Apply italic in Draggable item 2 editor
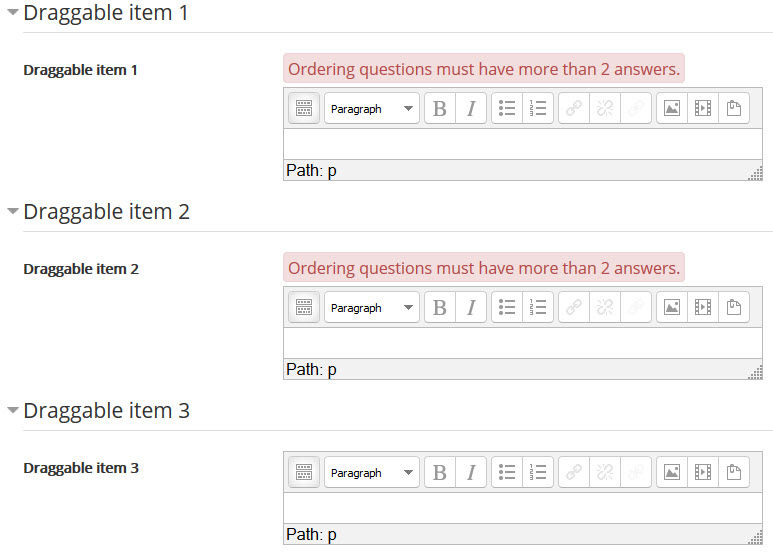Screen dimensions: 773x552 [x=471, y=307]
